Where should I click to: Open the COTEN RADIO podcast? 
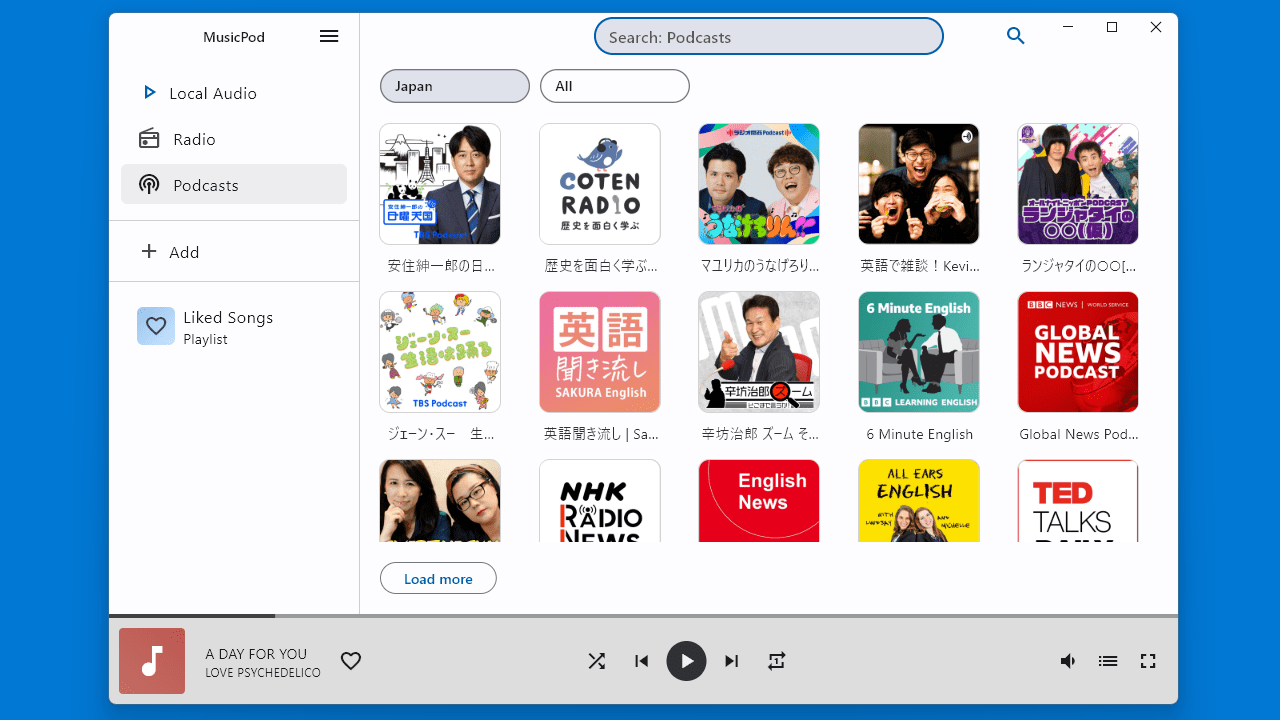point(600,184)
